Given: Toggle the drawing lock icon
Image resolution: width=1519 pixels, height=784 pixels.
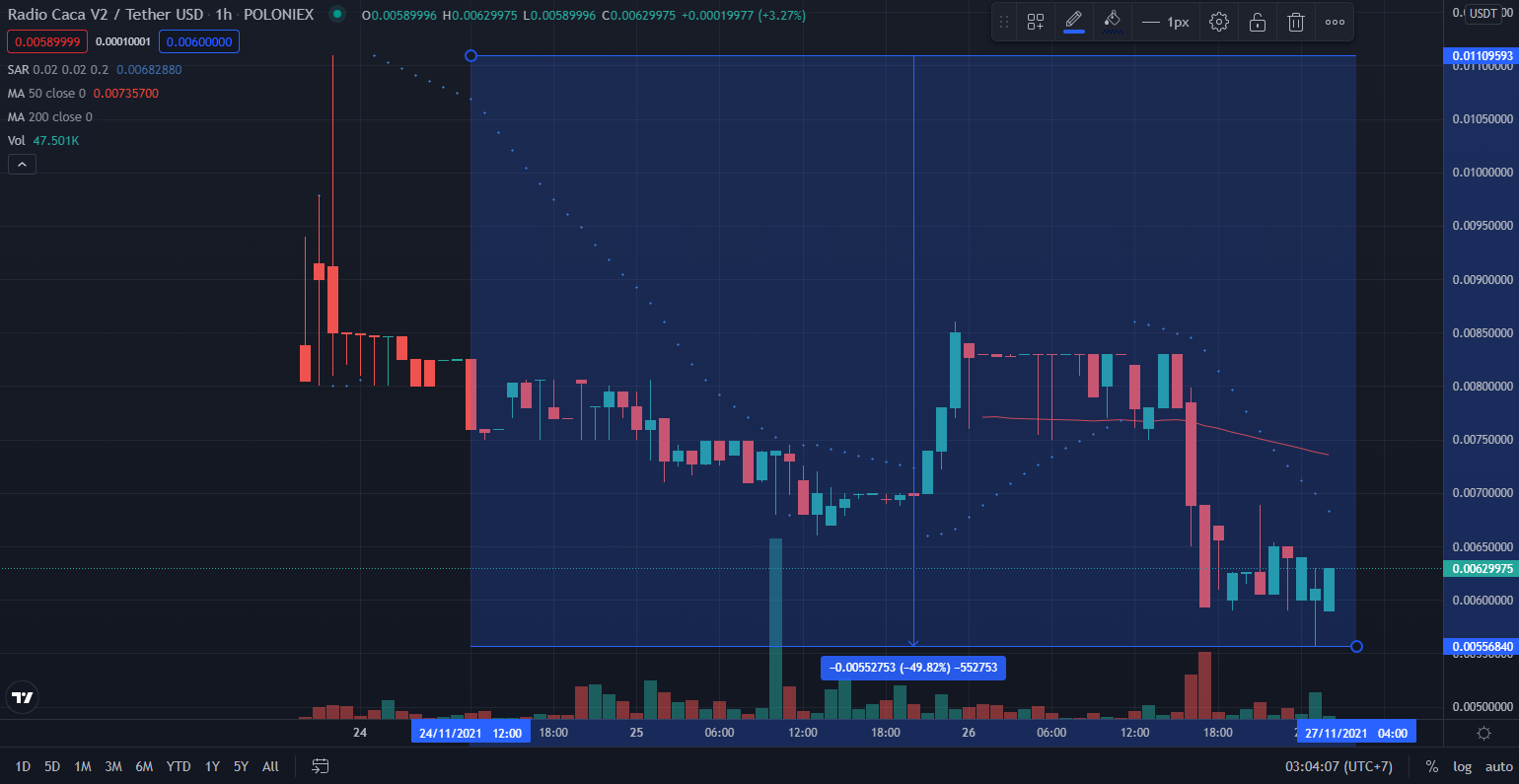Looking at the screenshot, I should point(1258,22).
